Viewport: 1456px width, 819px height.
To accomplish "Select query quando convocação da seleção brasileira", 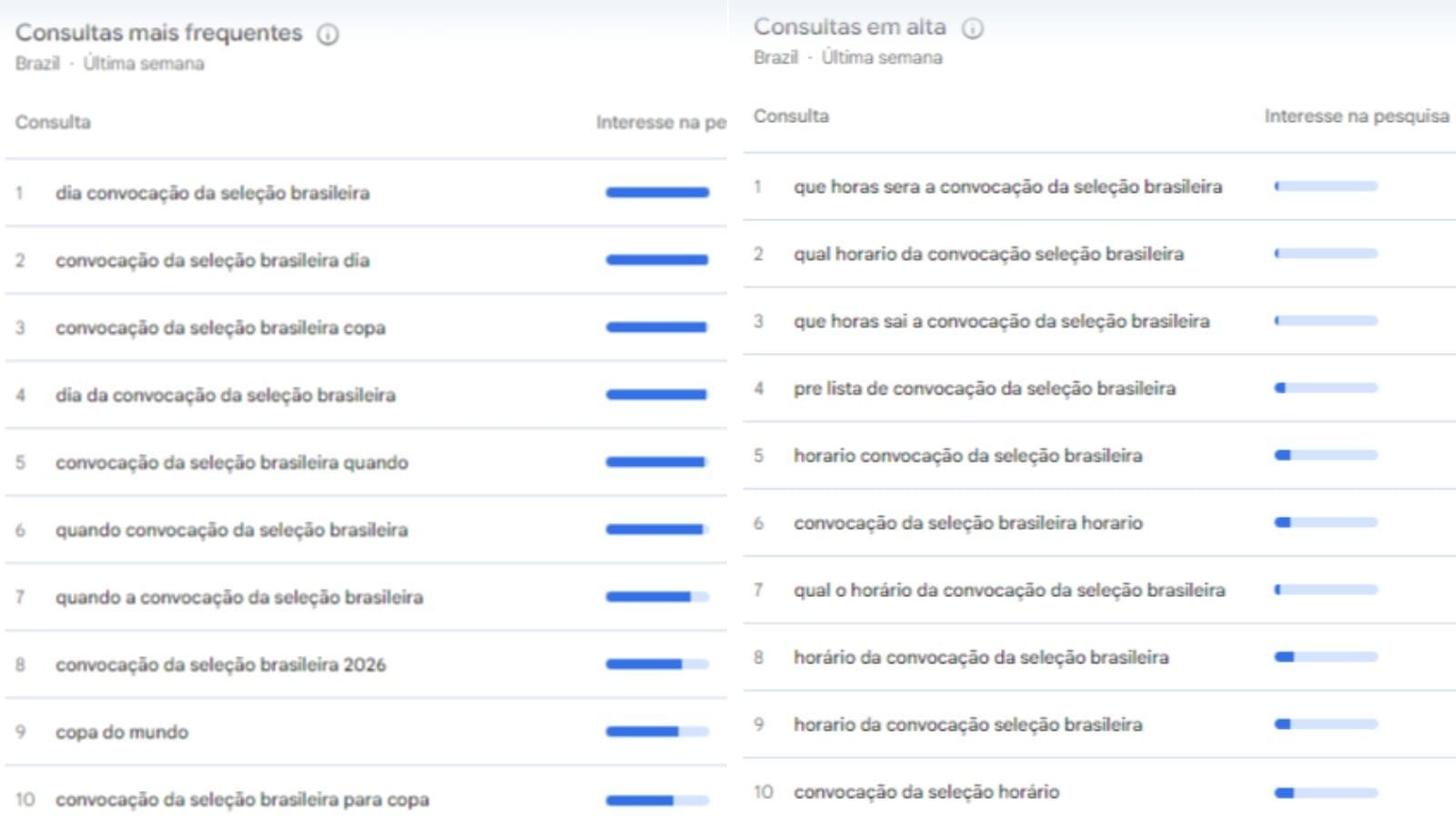I will pos(231,530).
